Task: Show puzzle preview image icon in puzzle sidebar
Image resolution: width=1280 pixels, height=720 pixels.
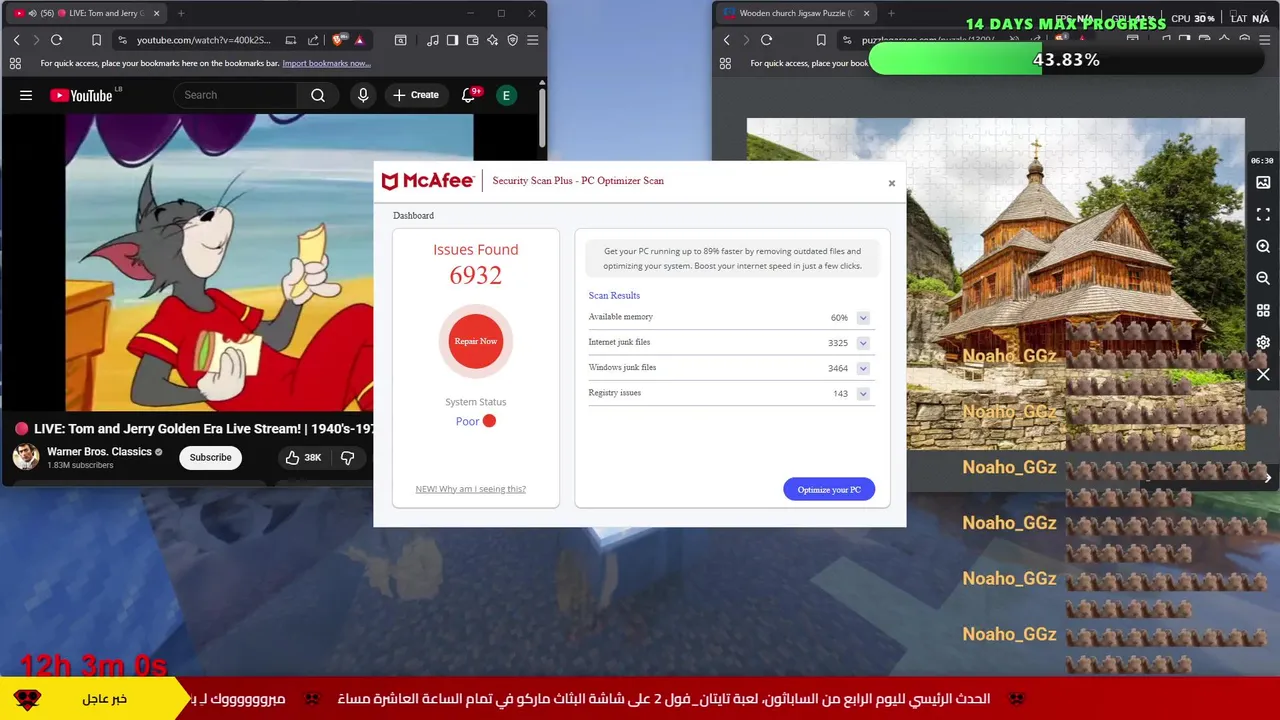Action: tap(1263, 183)
